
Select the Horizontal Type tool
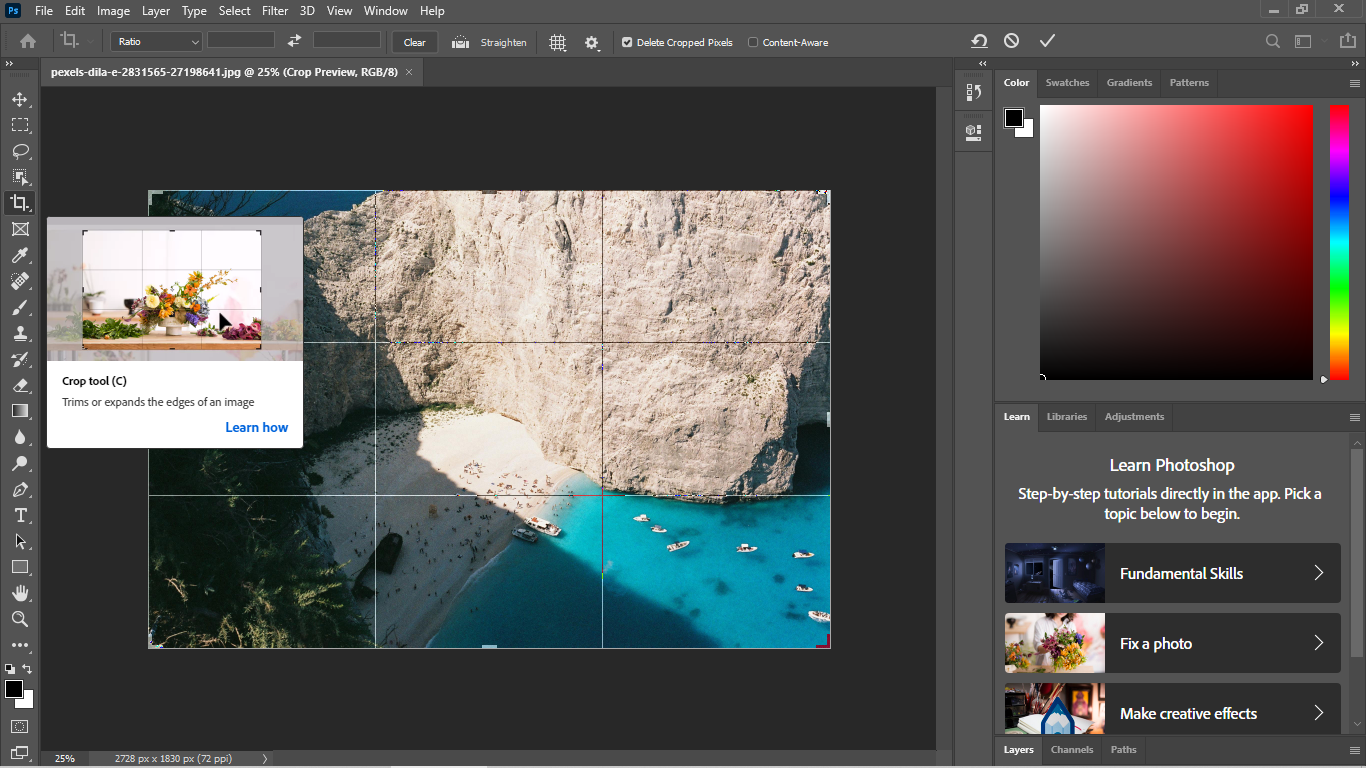pyautogui.click(x=20, y=516)
